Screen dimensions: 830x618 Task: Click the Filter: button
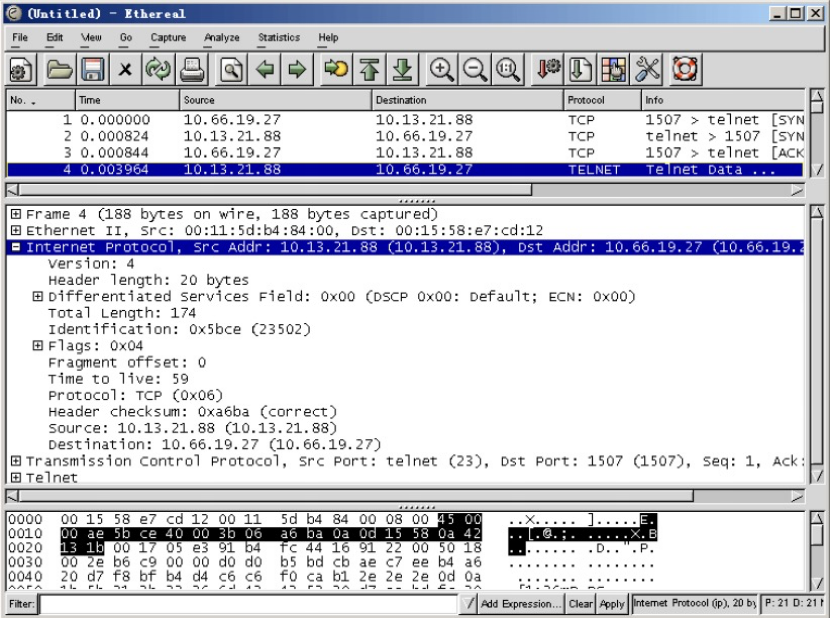point(22,604)
